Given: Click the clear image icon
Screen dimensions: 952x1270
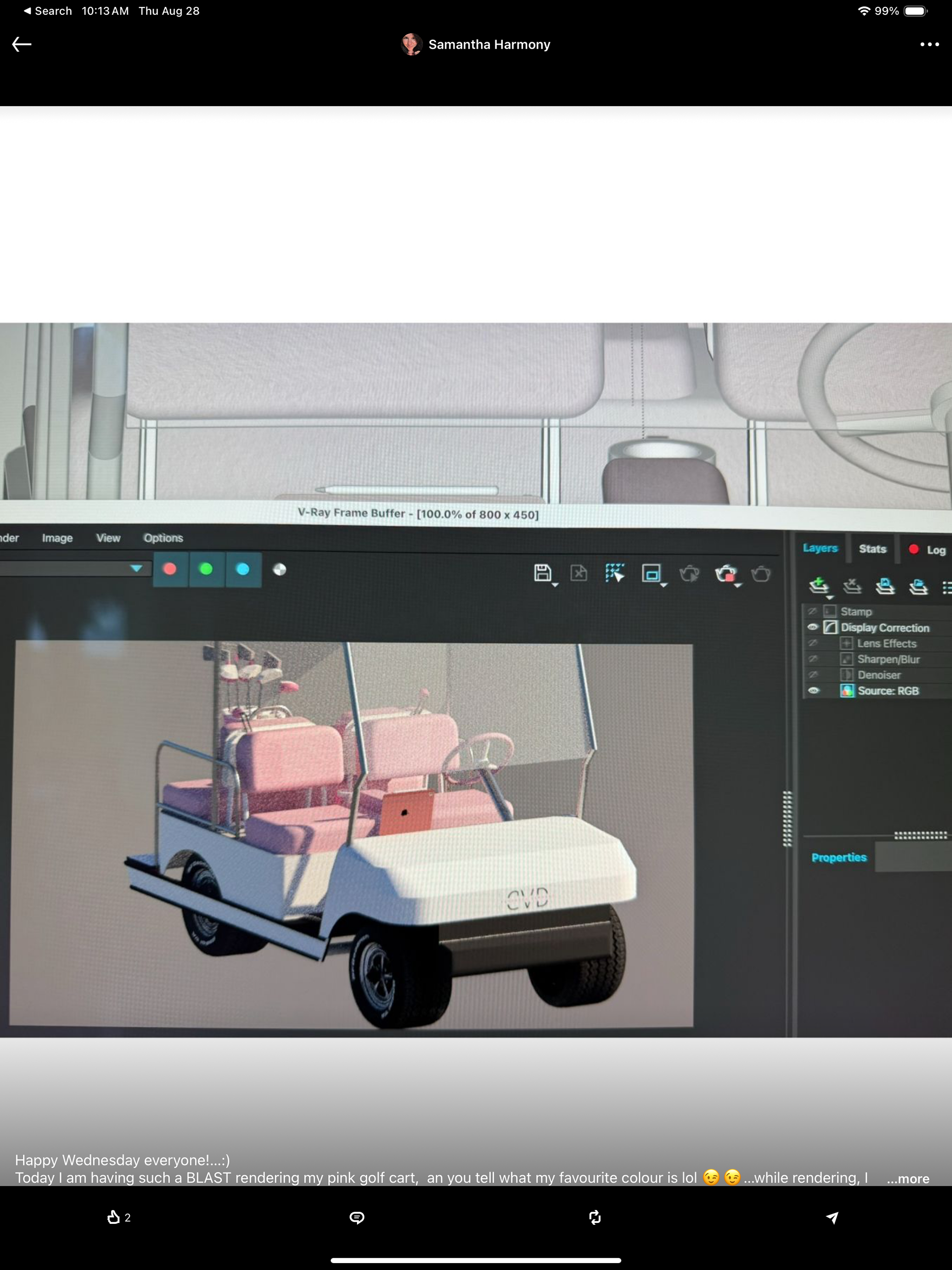Looking at the screenshot, I should (x=579, y=573).
